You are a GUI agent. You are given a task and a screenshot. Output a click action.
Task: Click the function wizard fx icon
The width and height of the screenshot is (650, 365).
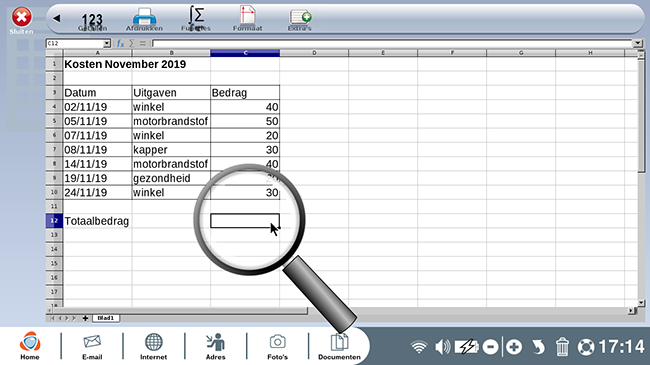point(120,43)
